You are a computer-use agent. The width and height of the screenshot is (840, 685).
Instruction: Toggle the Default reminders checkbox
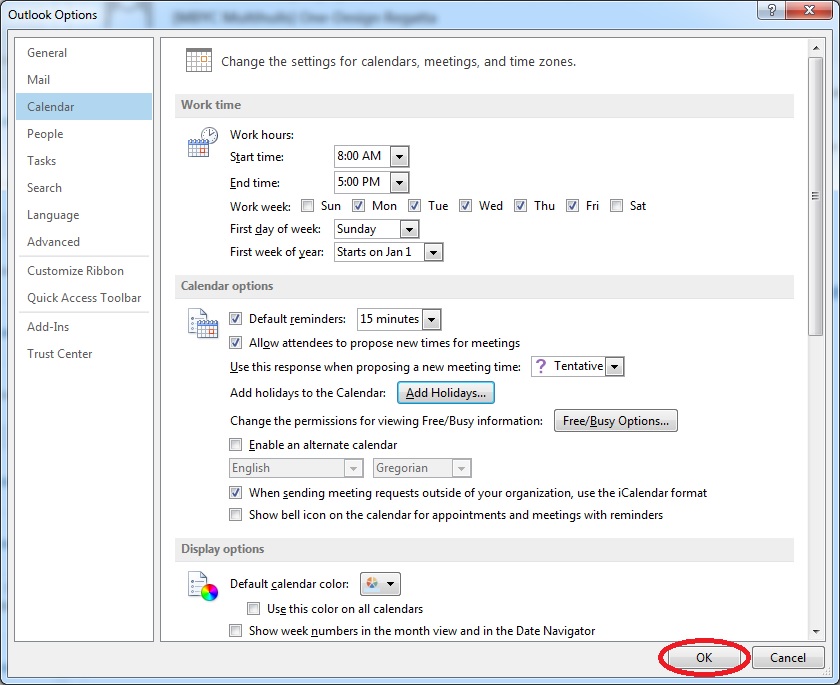(235, 319)
